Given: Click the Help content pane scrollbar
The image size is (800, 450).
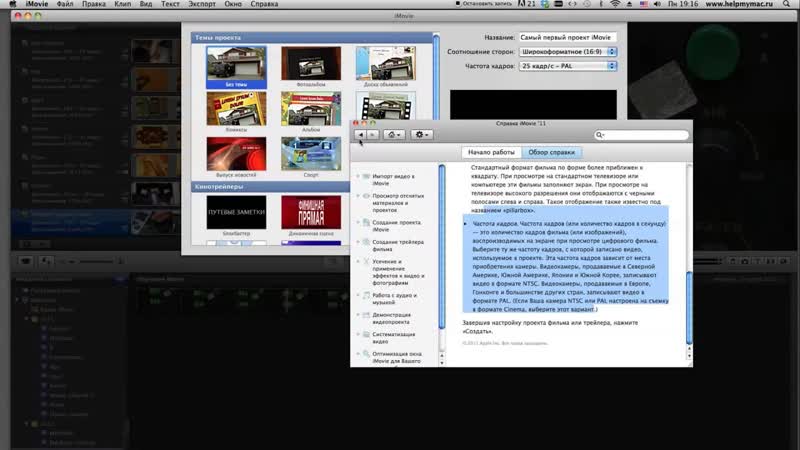Looking at the screenshot, I should pos(689,308).
